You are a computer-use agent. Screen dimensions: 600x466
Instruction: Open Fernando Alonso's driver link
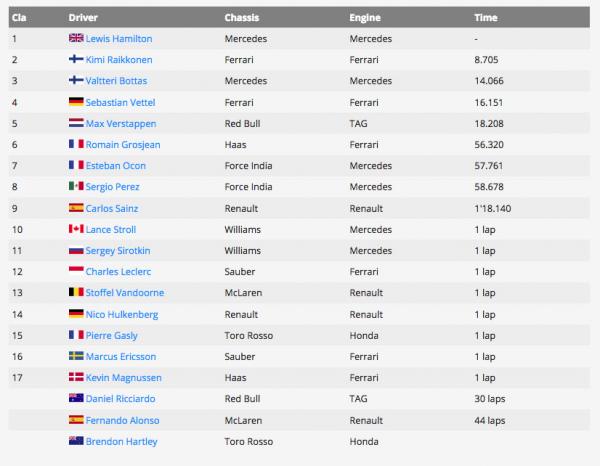pyautogui.click(x=122, y=420)
